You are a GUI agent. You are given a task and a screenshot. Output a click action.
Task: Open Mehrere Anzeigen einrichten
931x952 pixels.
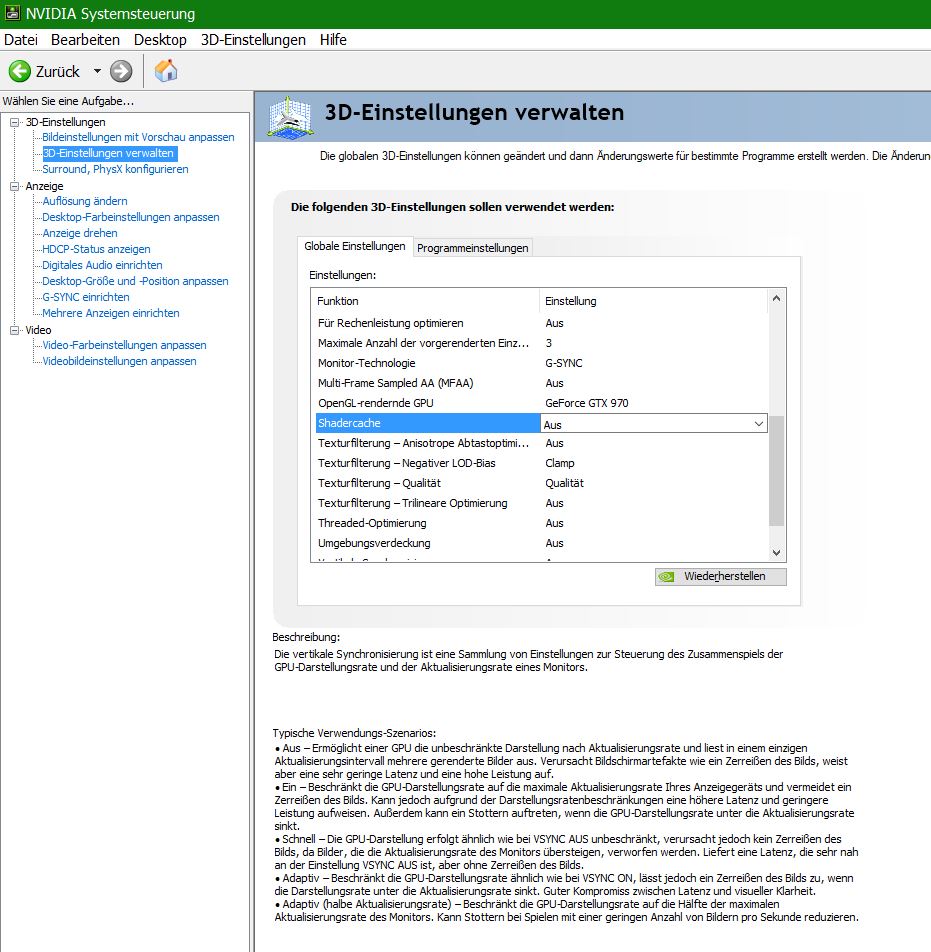(111, 313)
